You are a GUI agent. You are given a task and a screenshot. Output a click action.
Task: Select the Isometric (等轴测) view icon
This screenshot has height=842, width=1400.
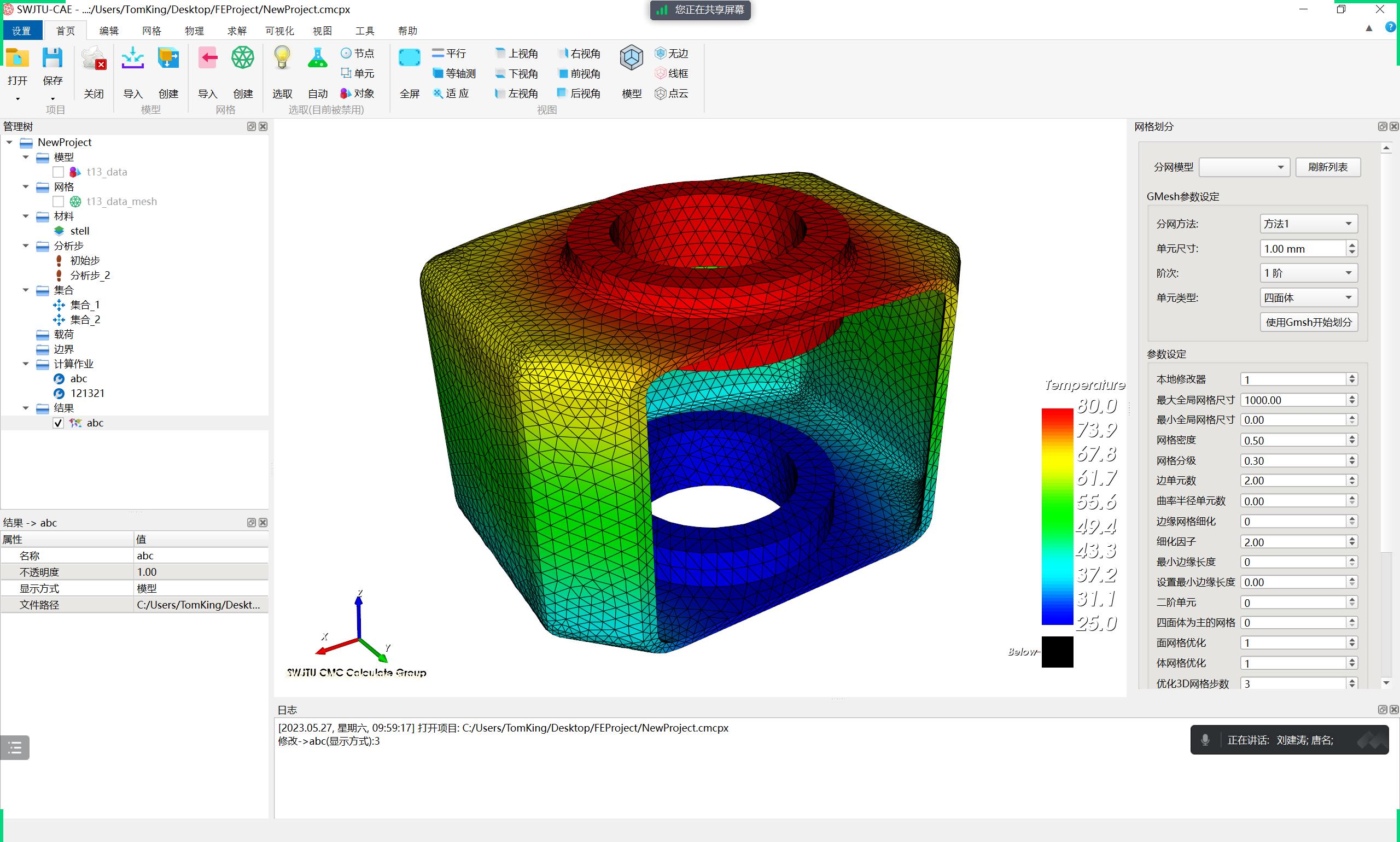pos(438,73)
